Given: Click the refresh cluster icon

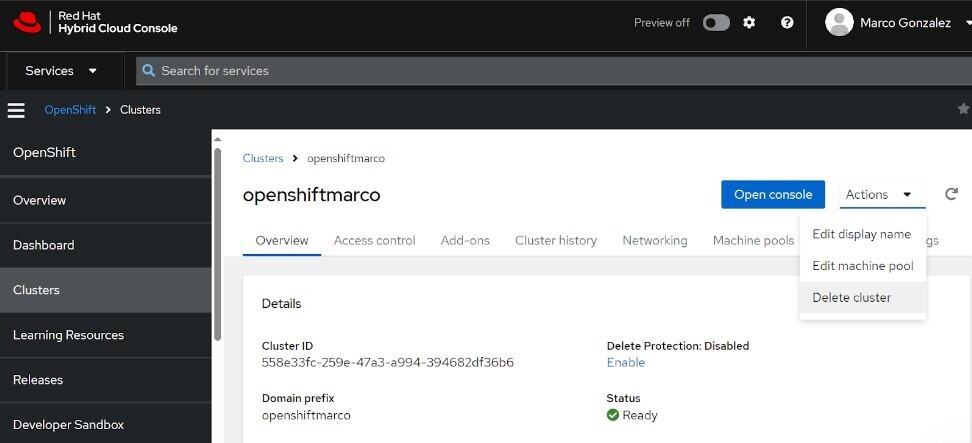Looking at the screenshot, I should click(951, 194).
